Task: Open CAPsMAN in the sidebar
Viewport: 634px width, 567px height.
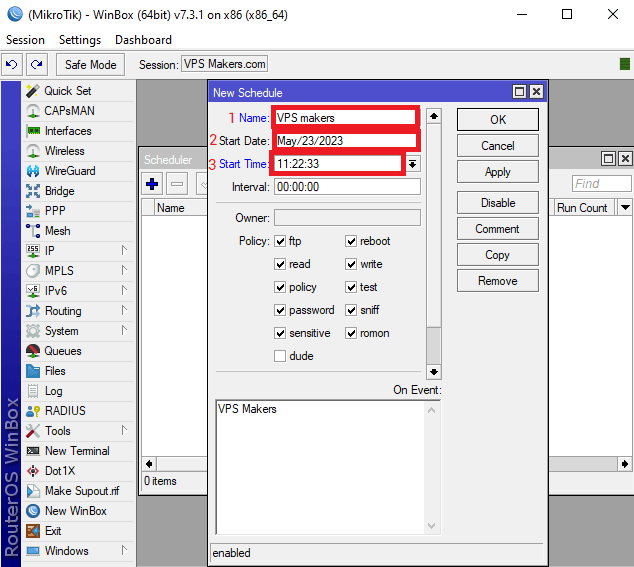Action: [x=78, y=111]
